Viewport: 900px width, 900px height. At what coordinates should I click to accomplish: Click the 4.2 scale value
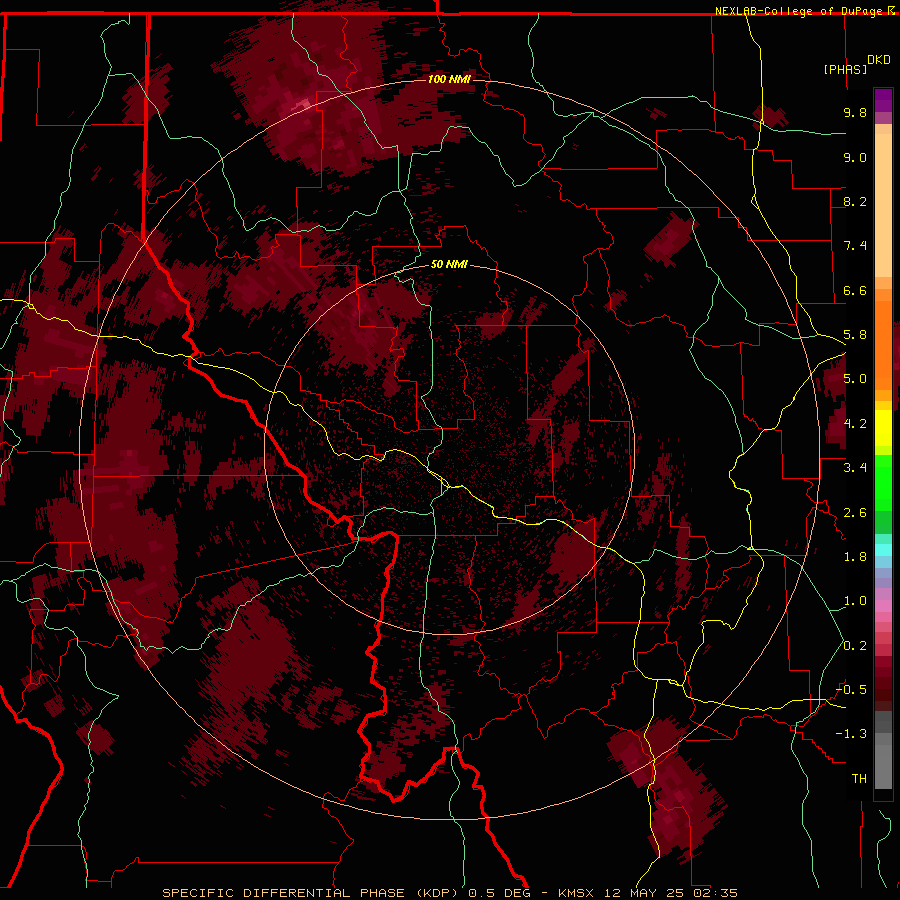click(x=855, y=424)
